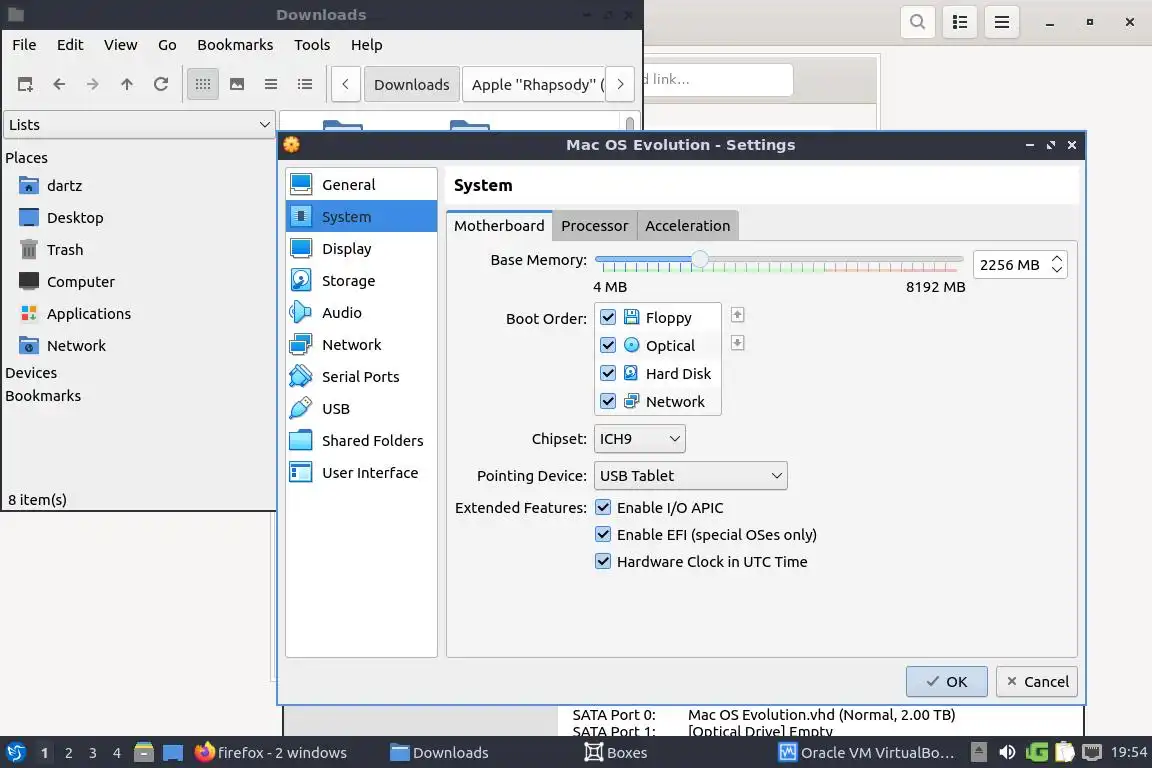Move boot item up arrow
Screen dimensions: 1152x768
coord(738,315)
